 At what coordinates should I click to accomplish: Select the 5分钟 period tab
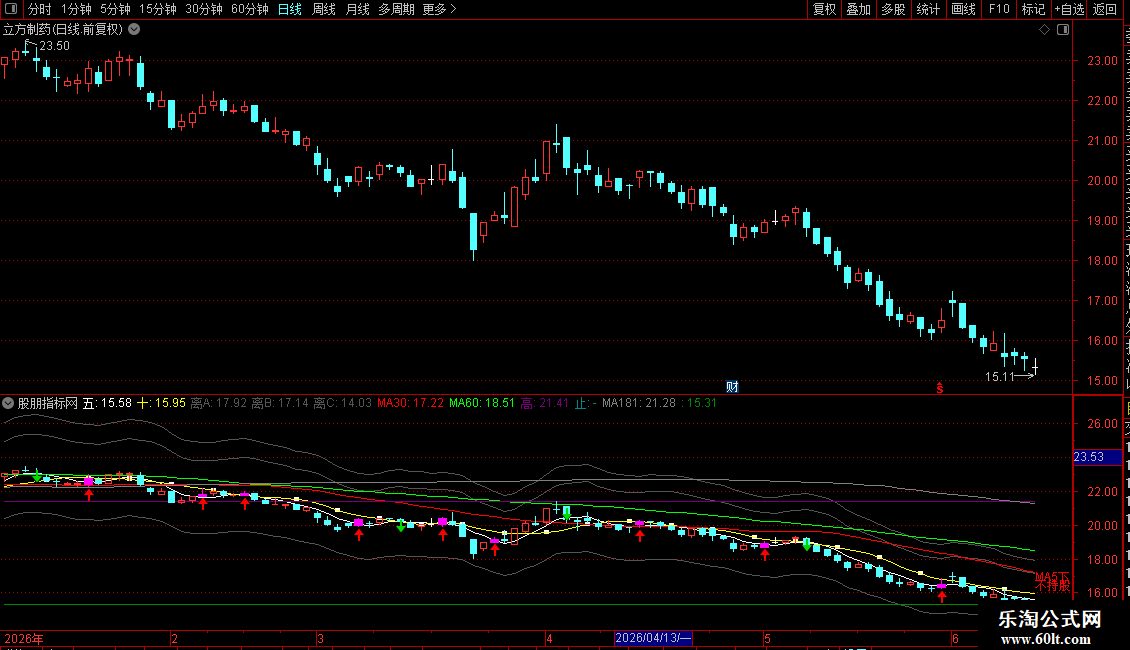pyautogui.click(x=115, y=9)
